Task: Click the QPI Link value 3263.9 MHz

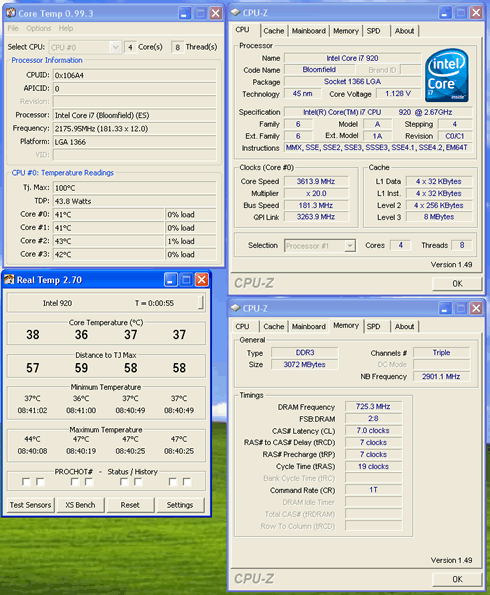Action: click(x=316, y=217)
